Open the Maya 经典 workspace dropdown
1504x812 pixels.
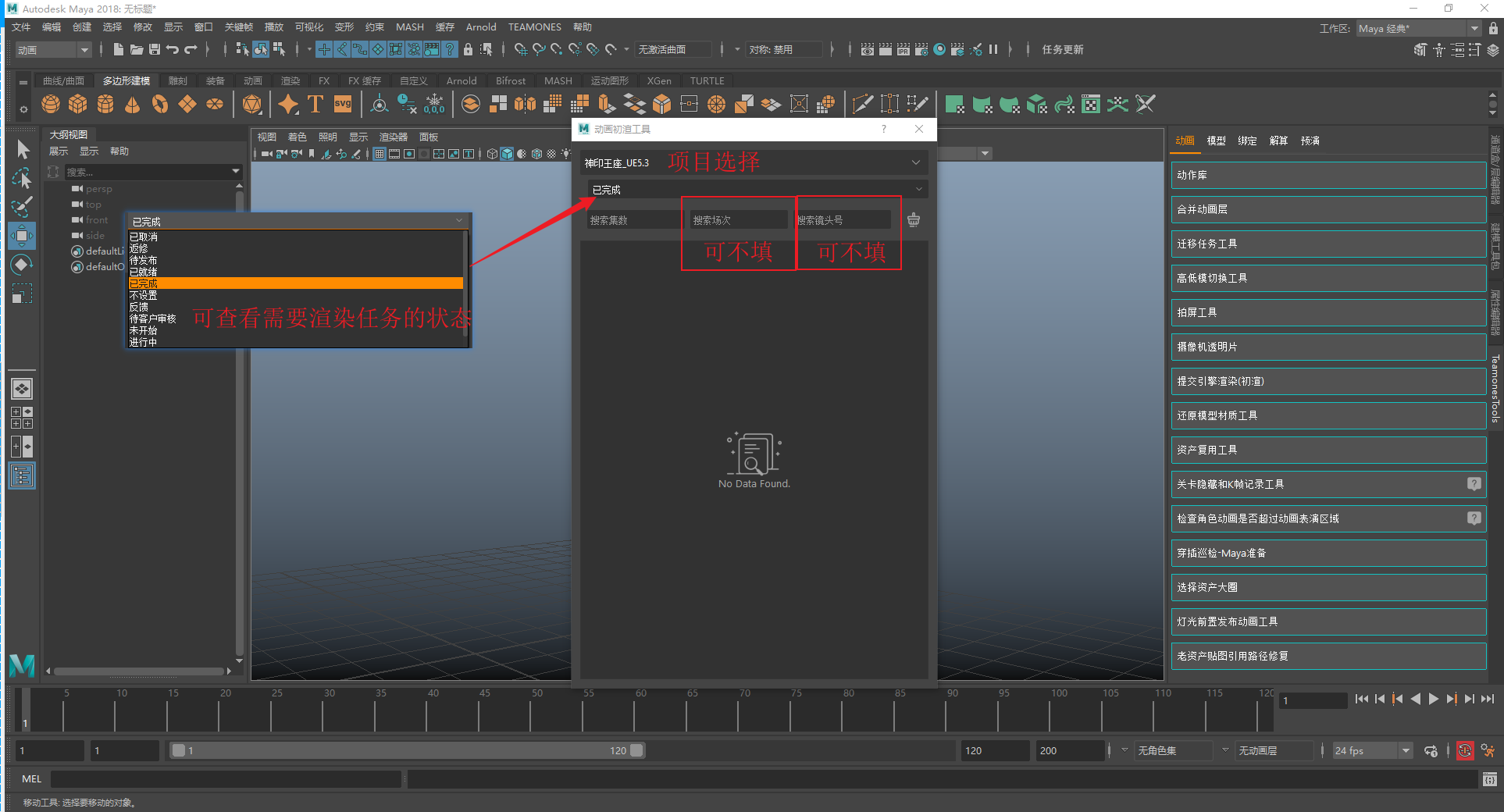[x=1417, y=28]
